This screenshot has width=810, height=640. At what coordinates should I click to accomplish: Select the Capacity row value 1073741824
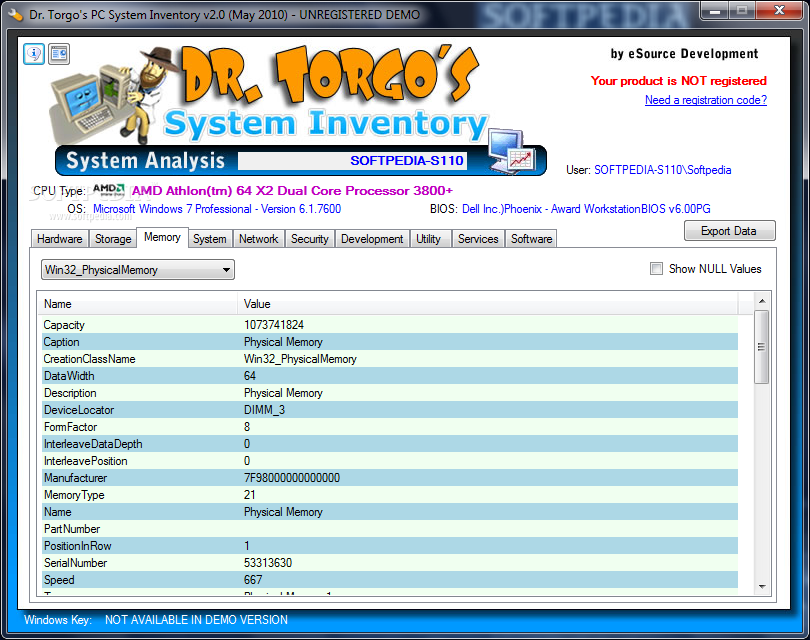(274, 325)
